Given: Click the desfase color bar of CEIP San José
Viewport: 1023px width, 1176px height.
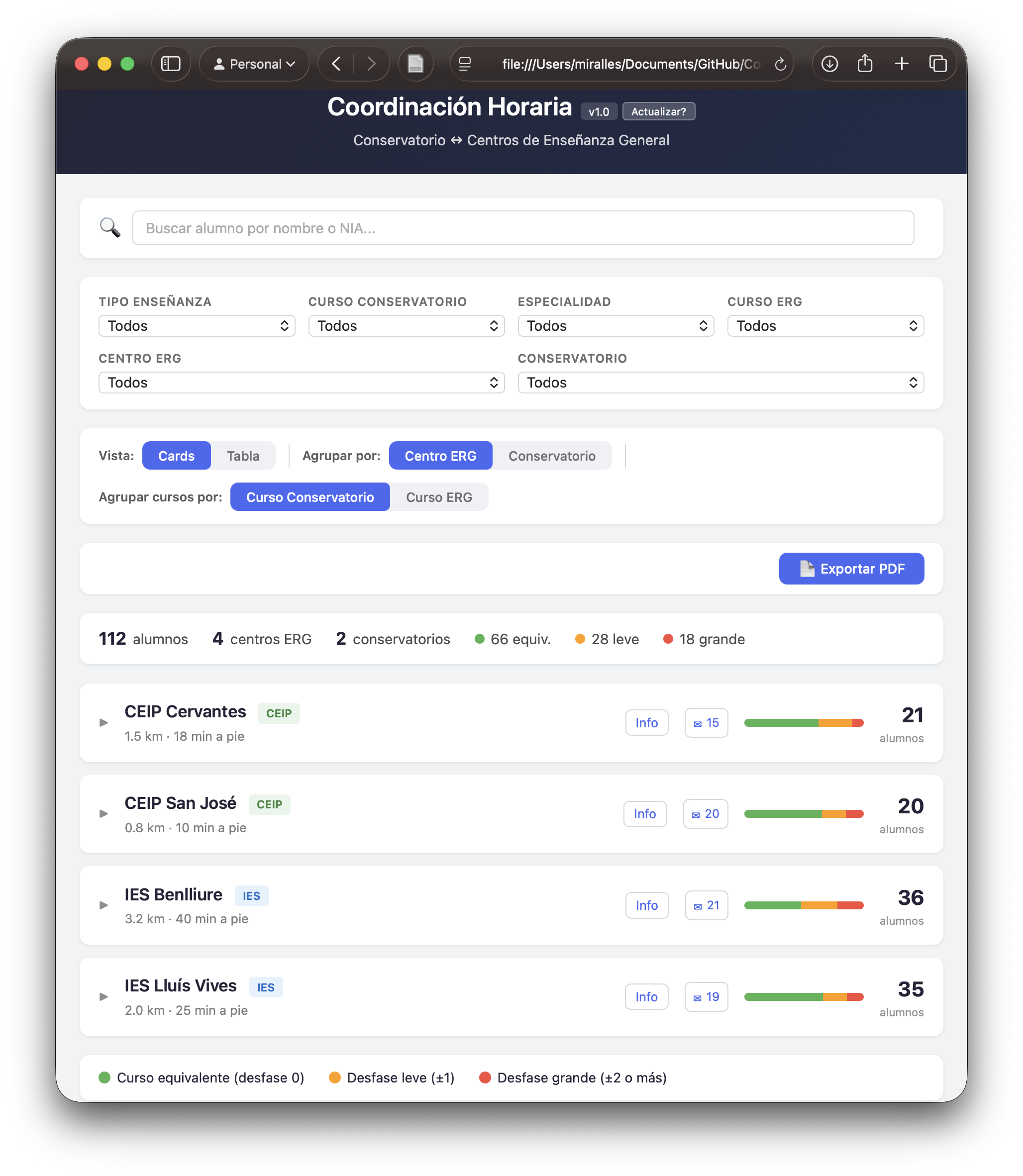Looking at the screenshot, I should coord(803,814).
